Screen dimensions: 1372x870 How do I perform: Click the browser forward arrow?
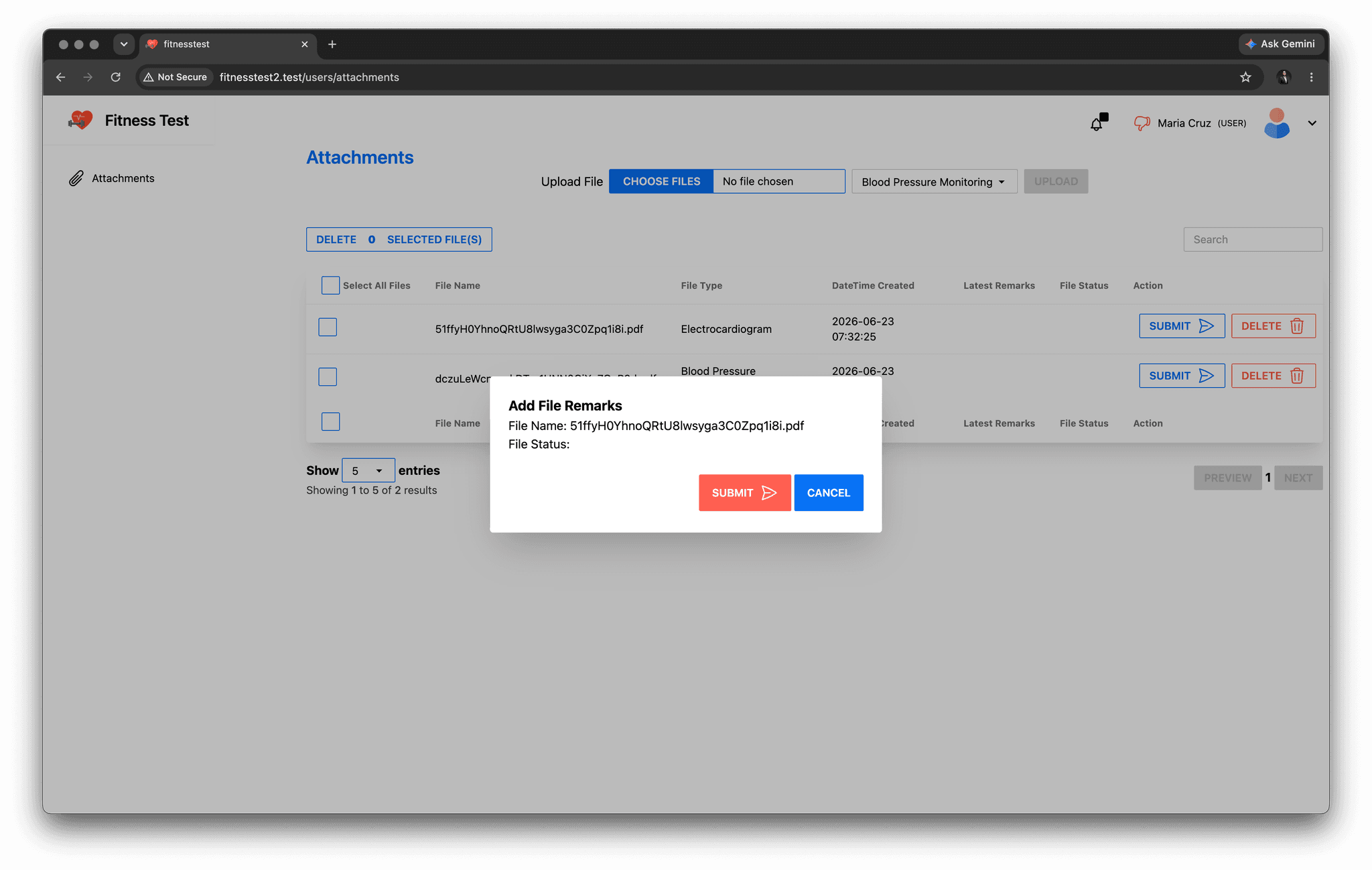click(x=88, y=77)
